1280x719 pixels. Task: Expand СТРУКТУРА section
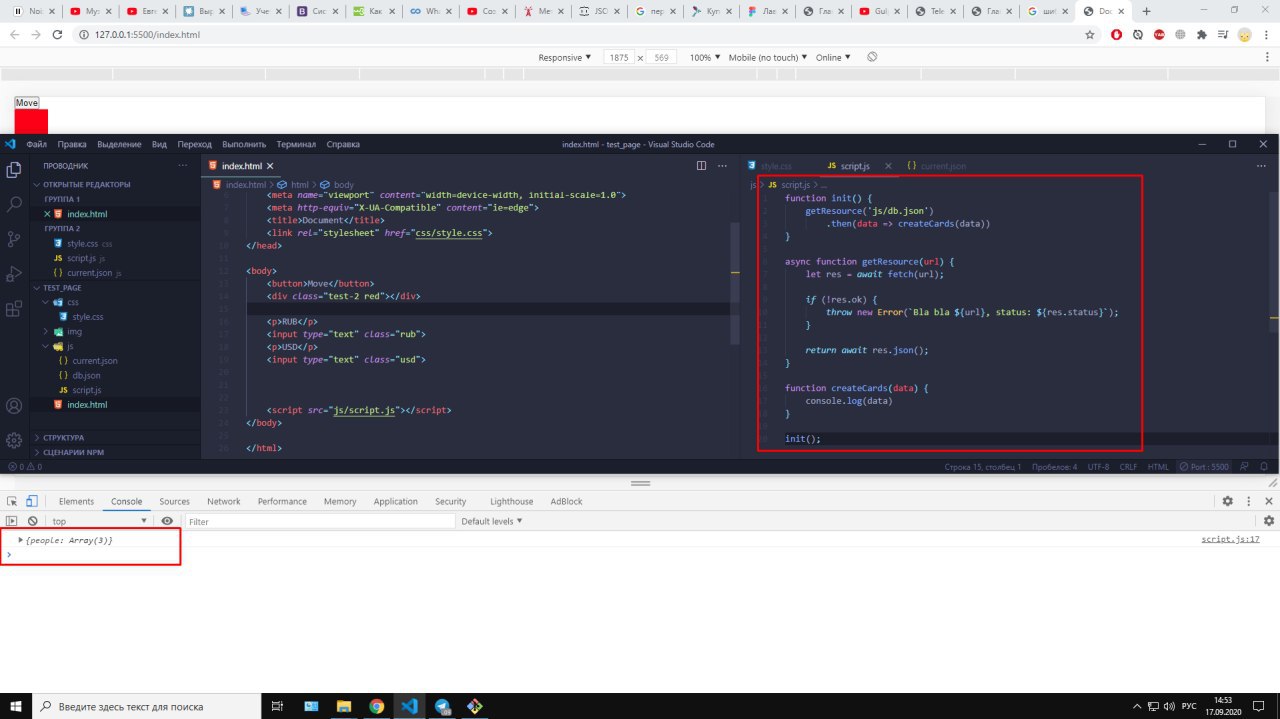click(63, 438)
